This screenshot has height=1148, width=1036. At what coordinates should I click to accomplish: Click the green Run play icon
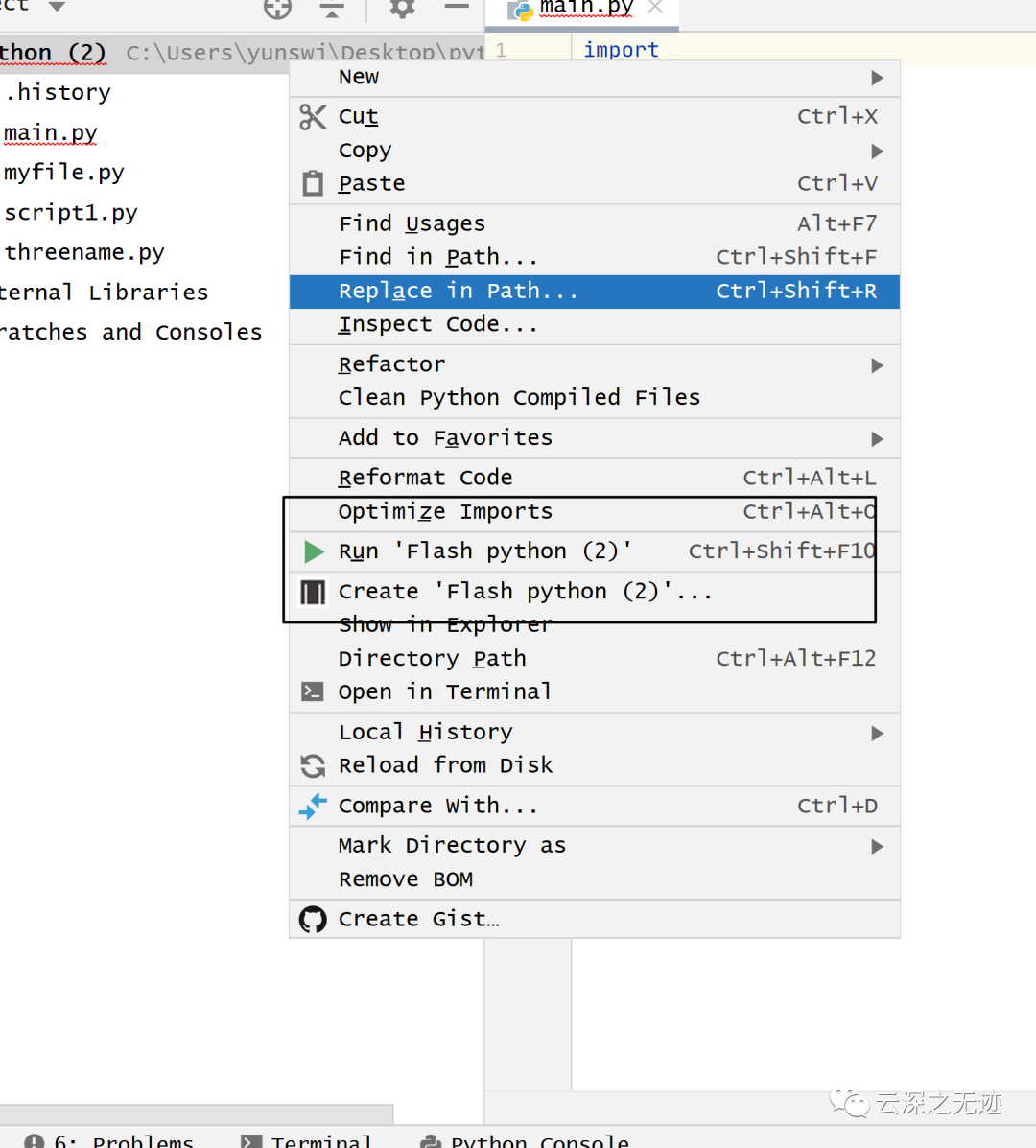point(314,551)
